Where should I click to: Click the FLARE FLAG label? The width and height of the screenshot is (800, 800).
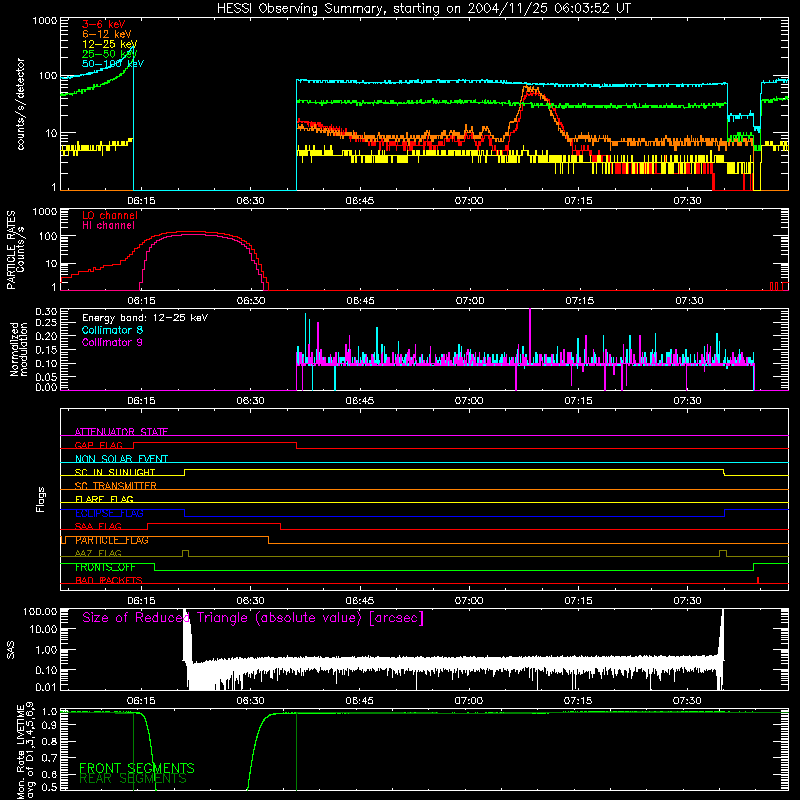(104, 499)
